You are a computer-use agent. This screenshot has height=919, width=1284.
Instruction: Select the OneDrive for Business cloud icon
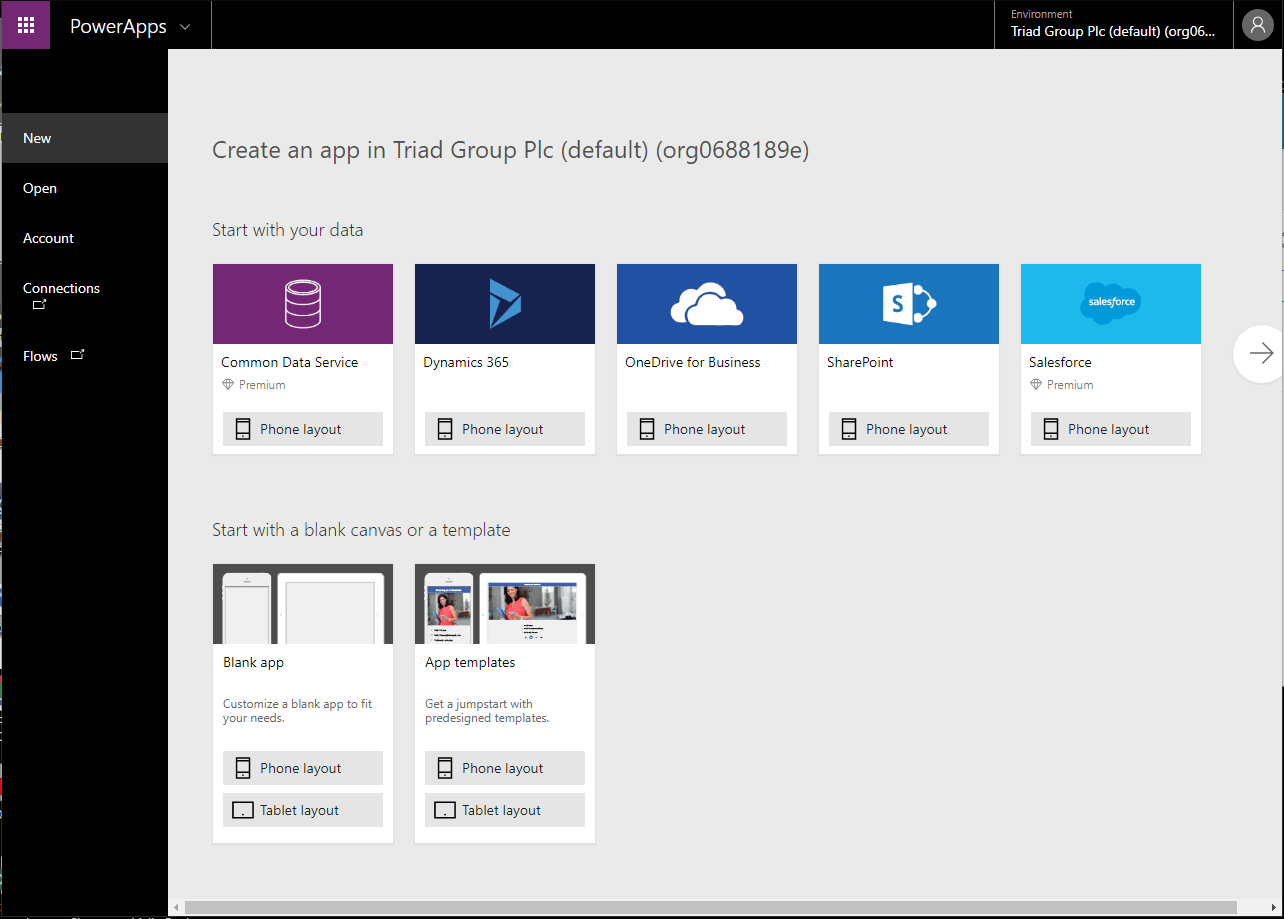click(706, 304)
